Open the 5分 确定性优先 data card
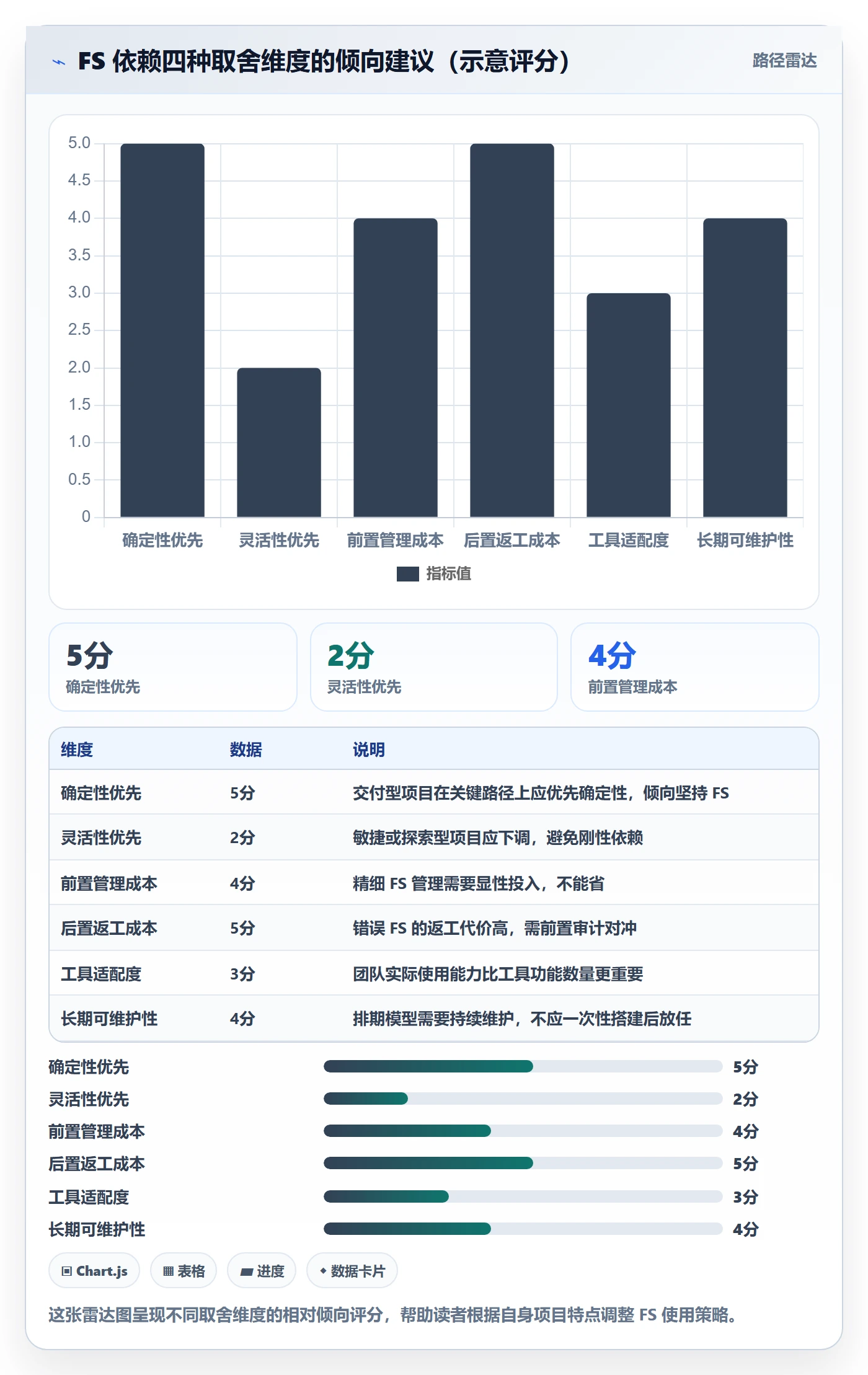The image size is (868, 1375). click(x=173, y=667)
